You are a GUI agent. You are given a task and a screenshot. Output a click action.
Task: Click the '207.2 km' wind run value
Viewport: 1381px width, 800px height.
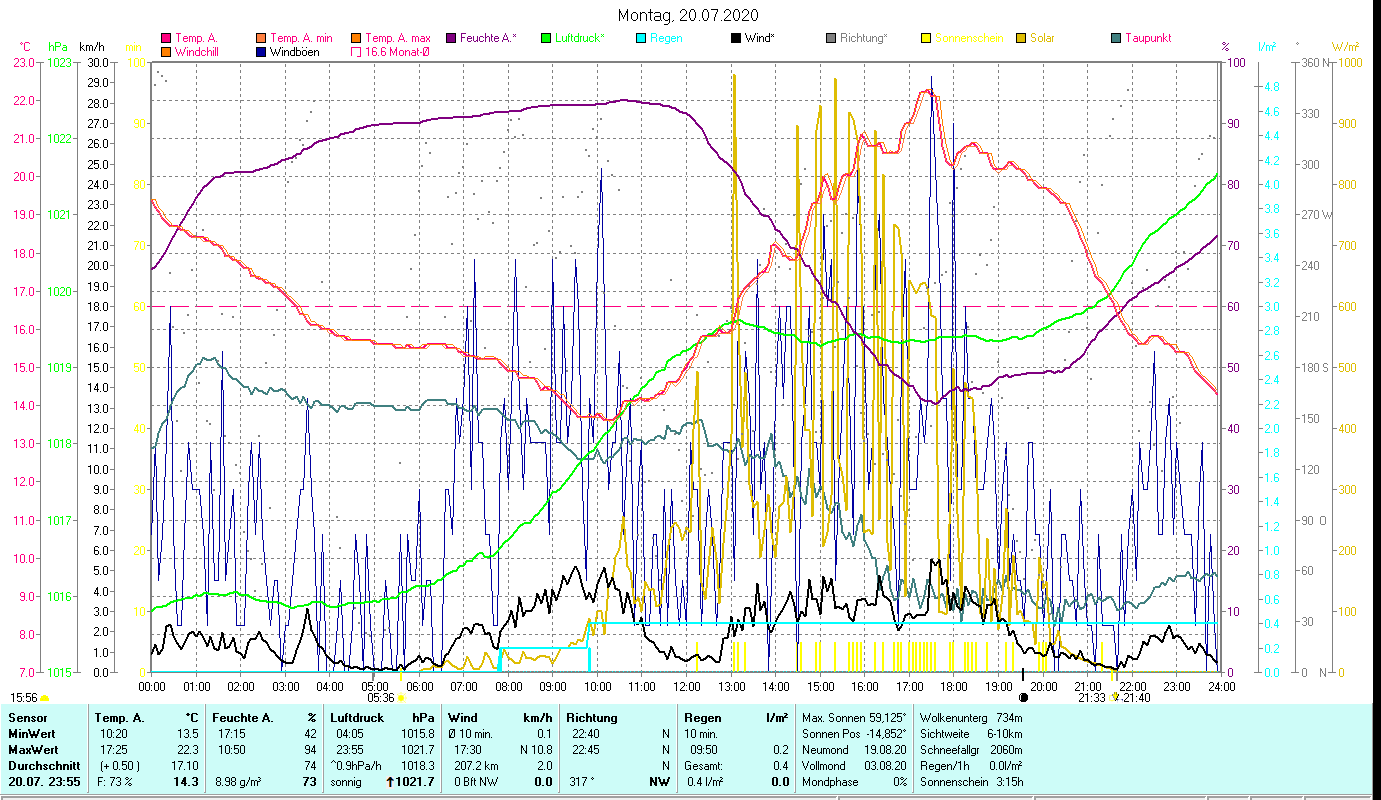(474, 766)
